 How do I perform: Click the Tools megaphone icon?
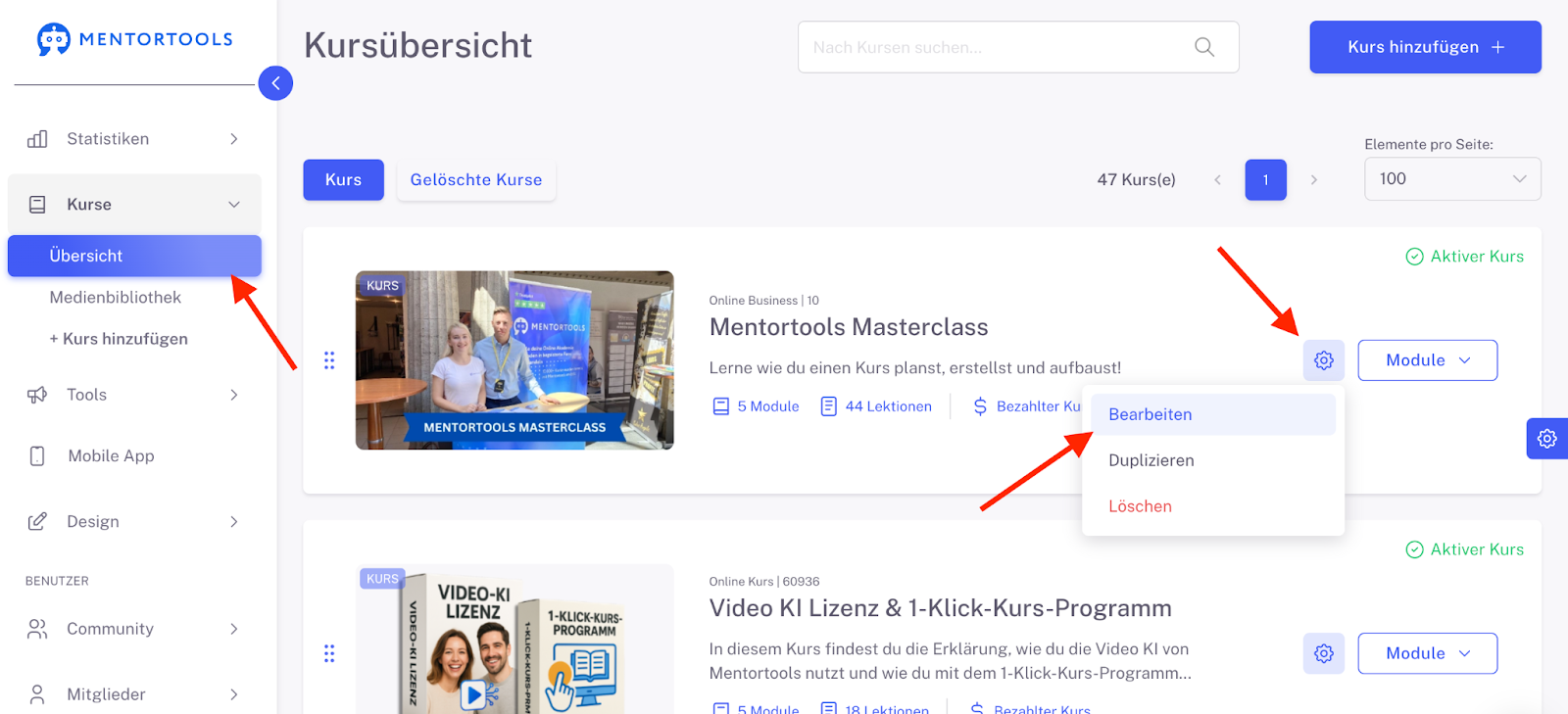pyautogui.click(x=37, y=395)
